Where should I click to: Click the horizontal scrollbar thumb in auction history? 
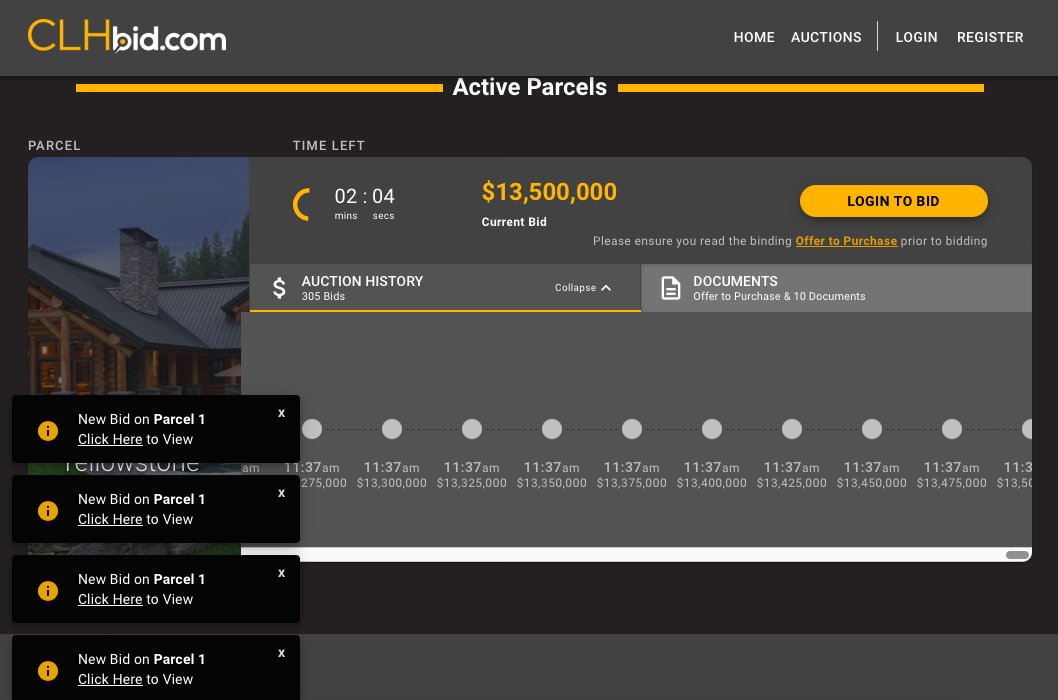point(1017,555)
